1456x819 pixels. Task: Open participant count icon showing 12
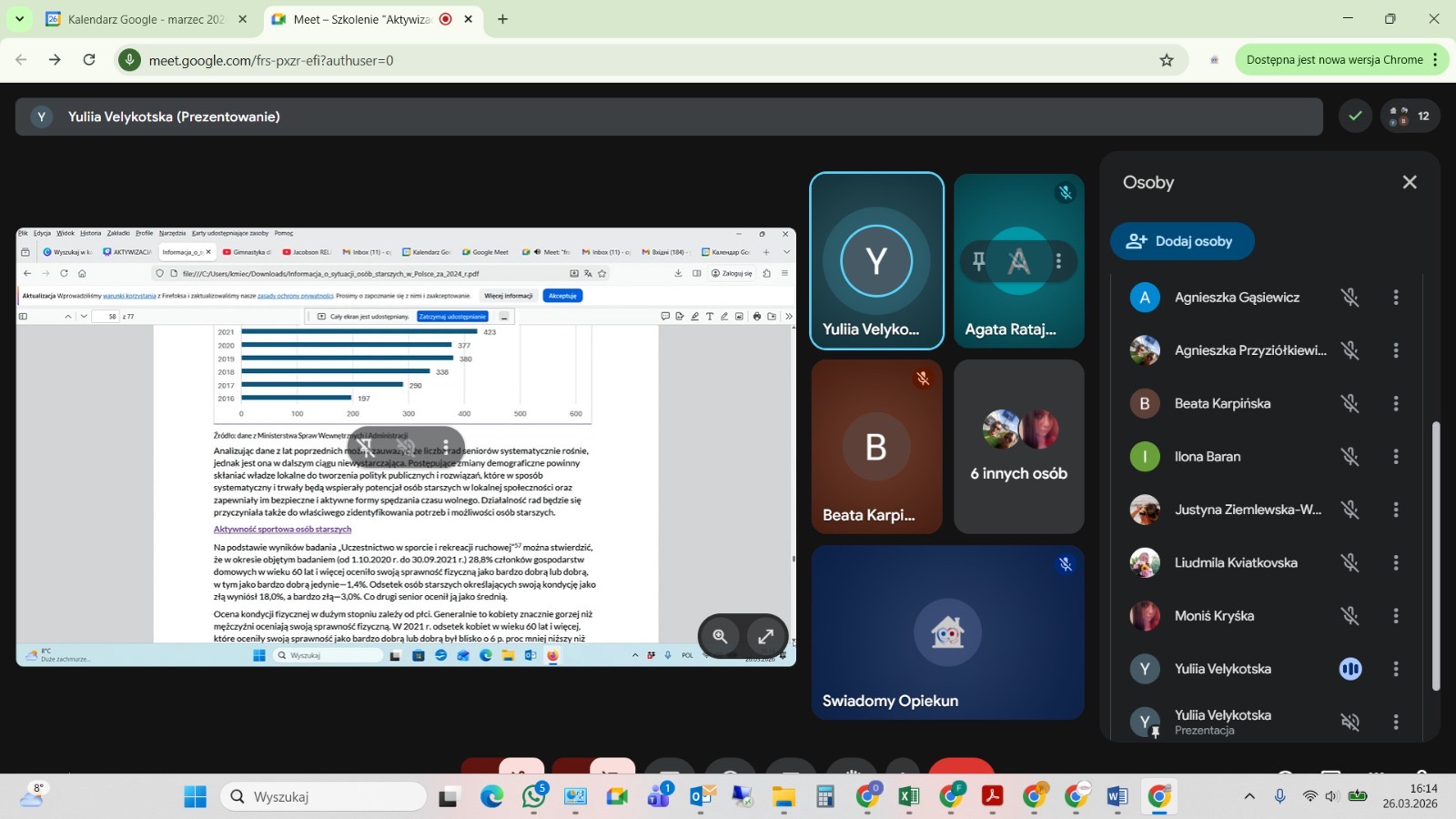tap(1410, 116)
